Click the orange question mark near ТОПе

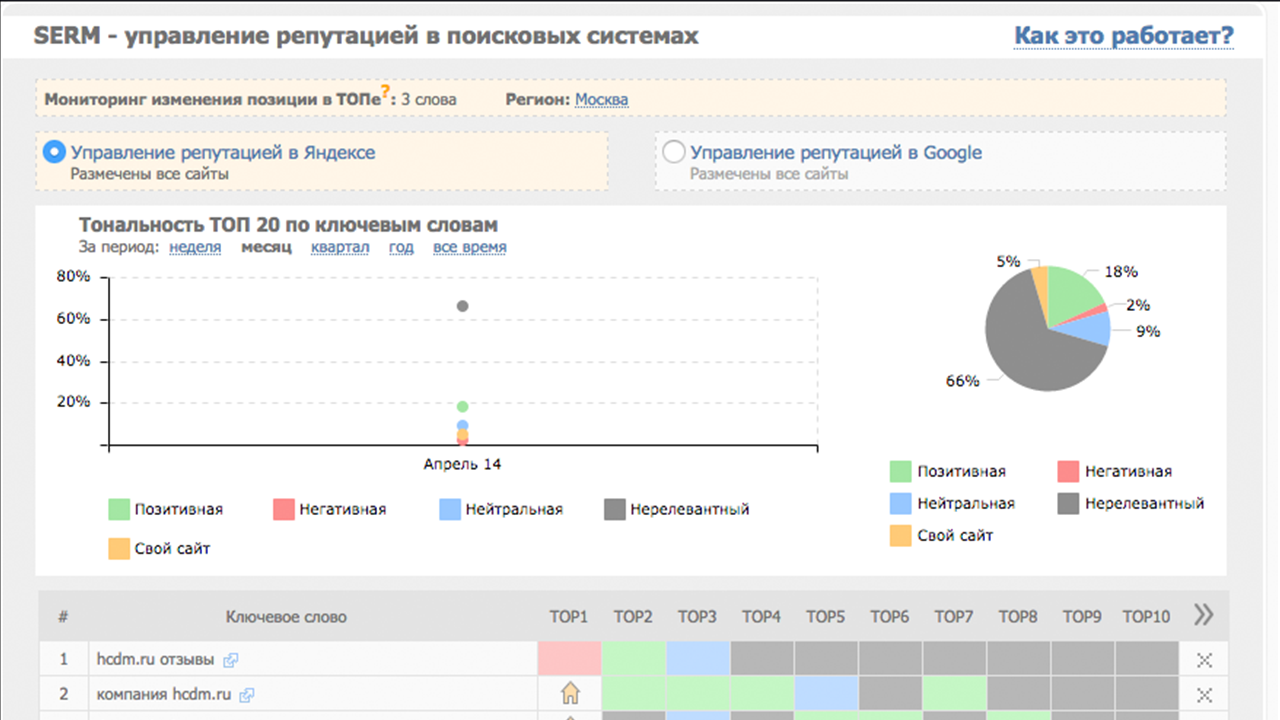pyautogui.click(x=386, y=92)
